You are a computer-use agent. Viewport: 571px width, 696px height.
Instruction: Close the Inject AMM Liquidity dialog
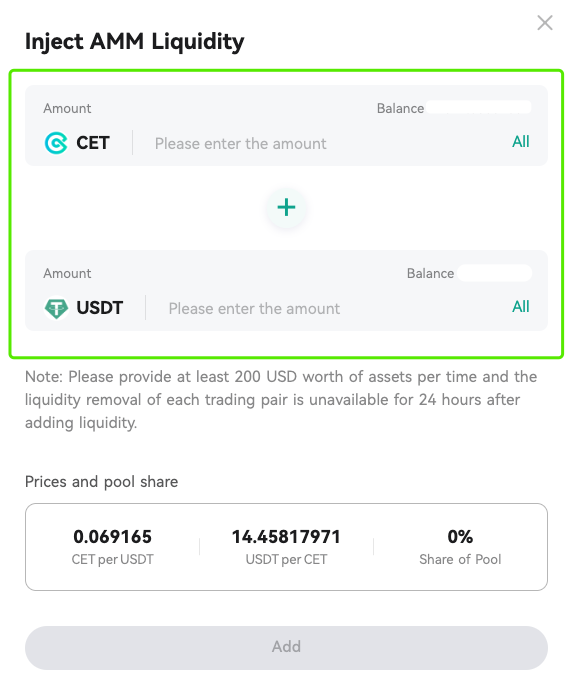[x=544, y=23]
